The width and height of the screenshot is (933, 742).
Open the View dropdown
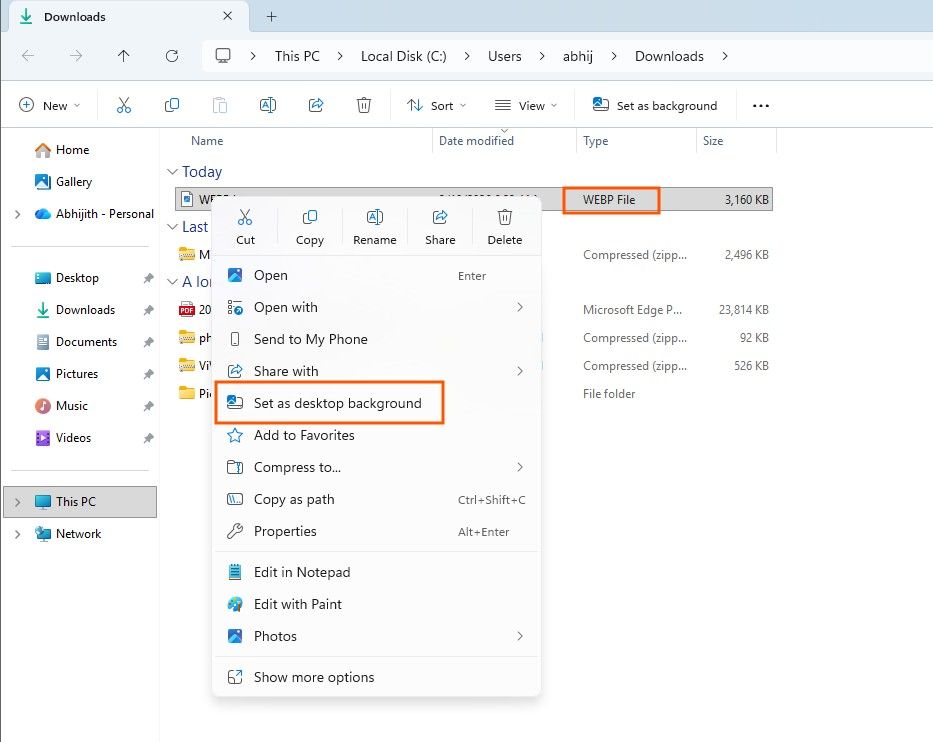(526, 104)
